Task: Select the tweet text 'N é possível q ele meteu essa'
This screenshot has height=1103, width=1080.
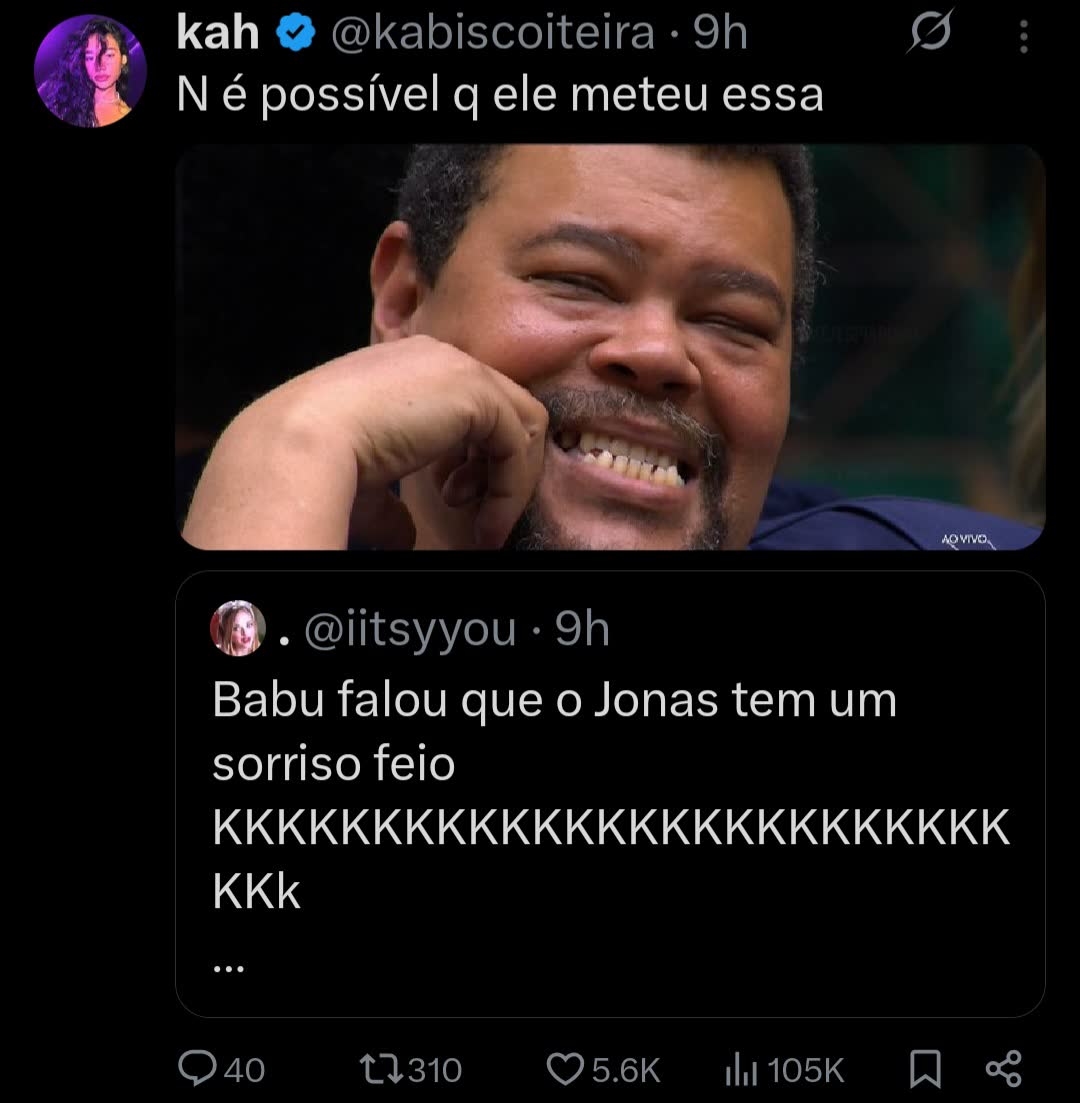Action: tap(500, 95)
